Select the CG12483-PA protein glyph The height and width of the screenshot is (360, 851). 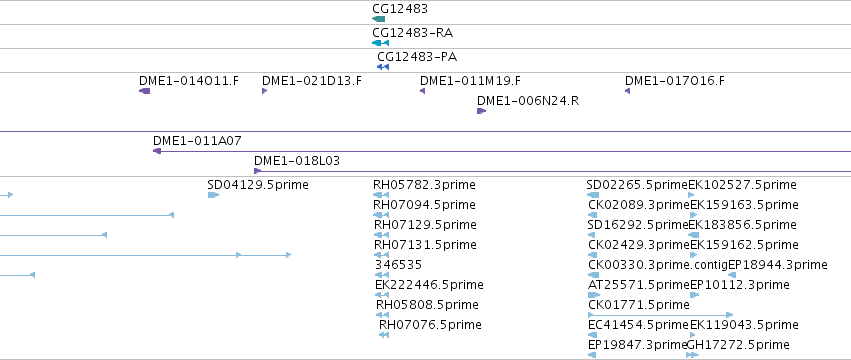383,67
